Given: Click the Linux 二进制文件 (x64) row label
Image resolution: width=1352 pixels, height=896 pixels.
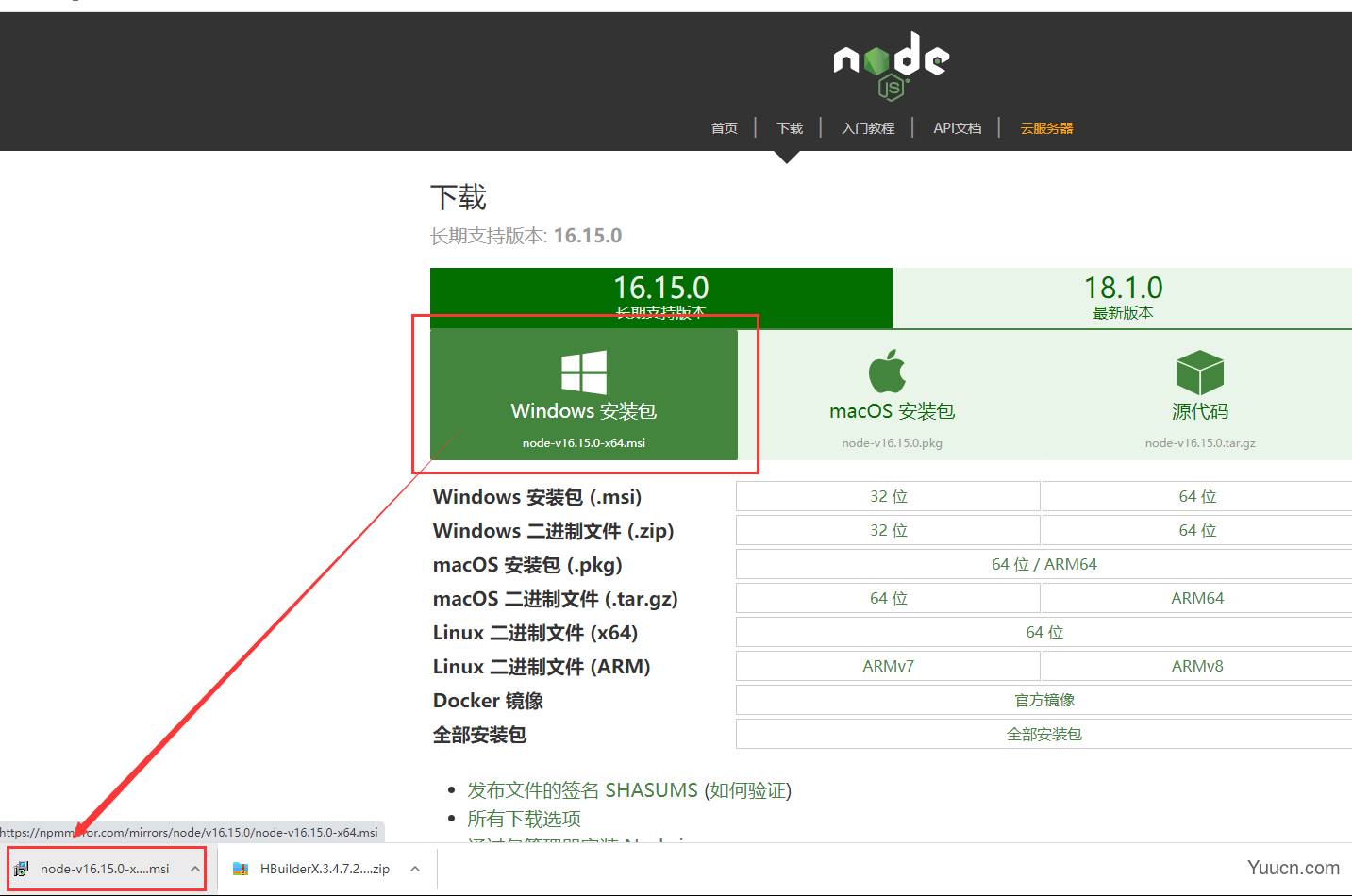Looking at the screenshot, I should [535, 633].
